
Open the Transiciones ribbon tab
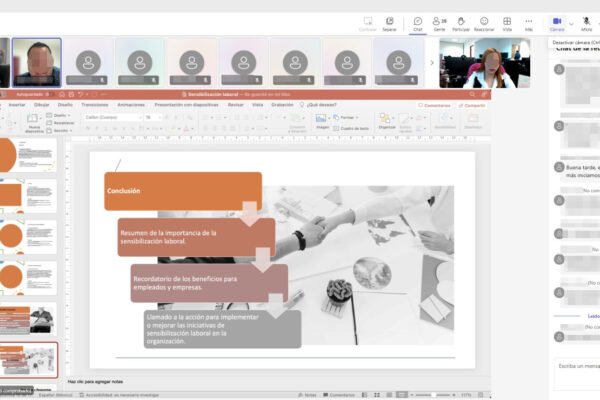95,105
